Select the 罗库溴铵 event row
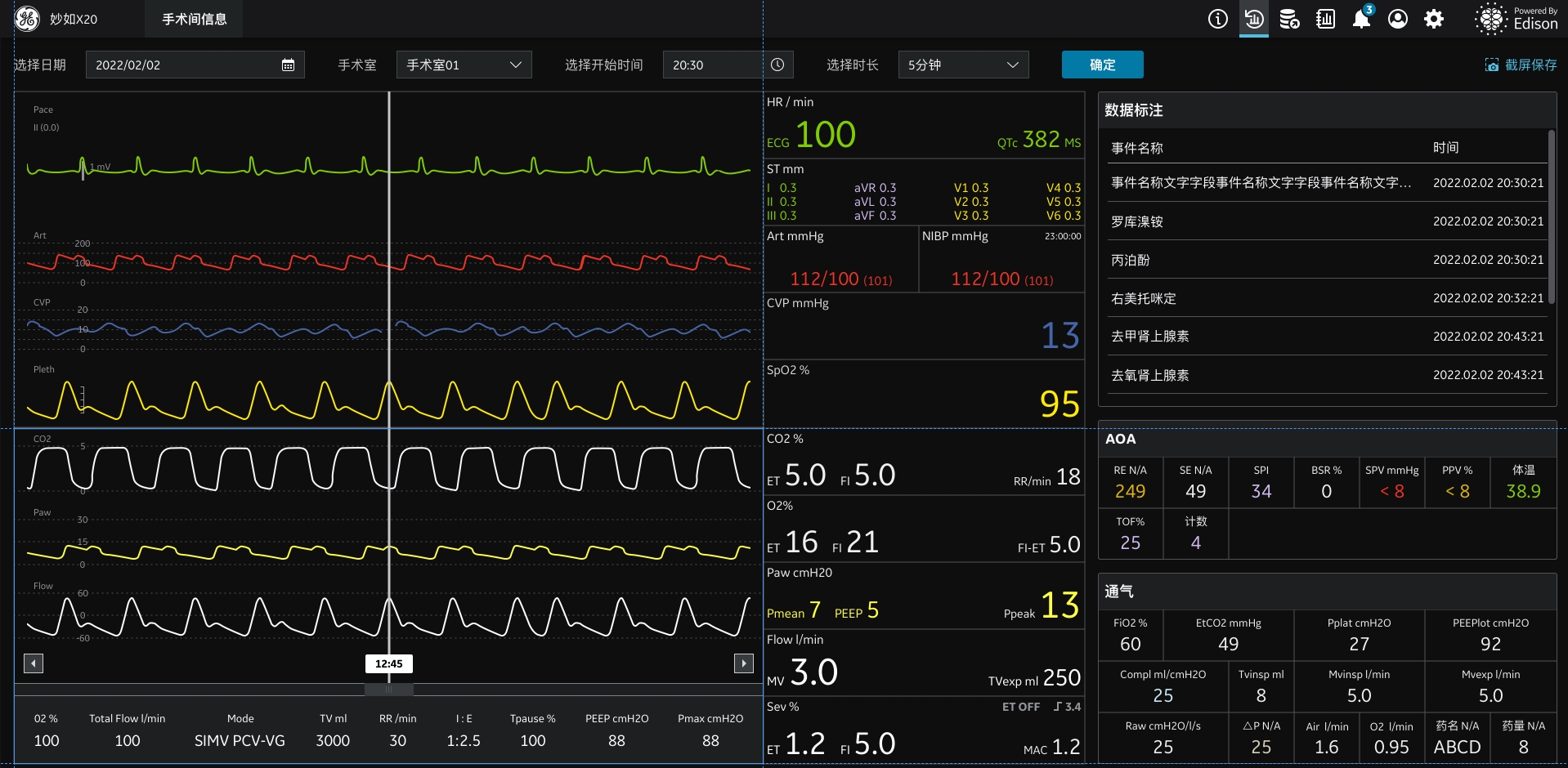The height and width of the screenshot is (768, 1568). [x=1327, y=221]
